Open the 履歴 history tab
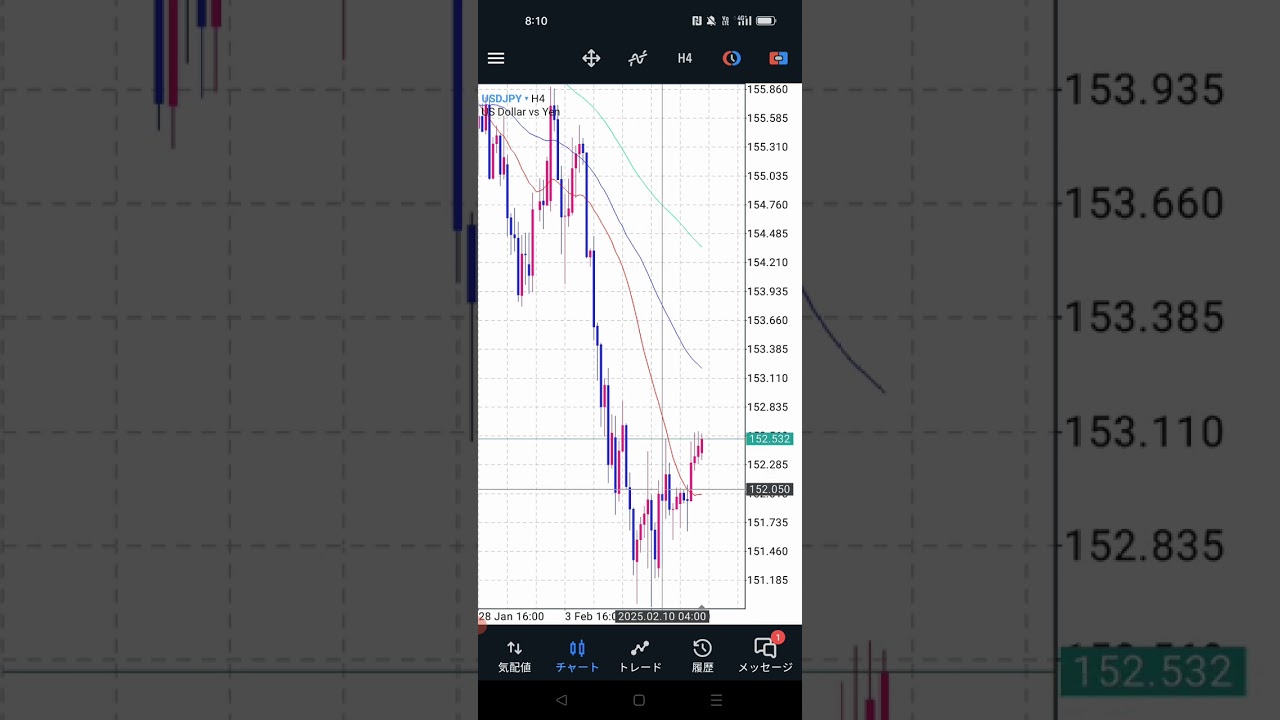 click(x=703, y=656)
